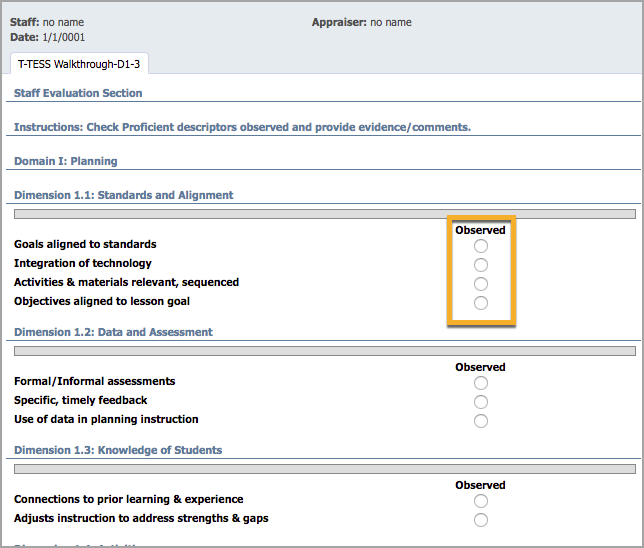The height and width of the screenshot is (548, 644).
Task: Click the Observed header under Dimension 1.2
Action: tap(480, 367)
